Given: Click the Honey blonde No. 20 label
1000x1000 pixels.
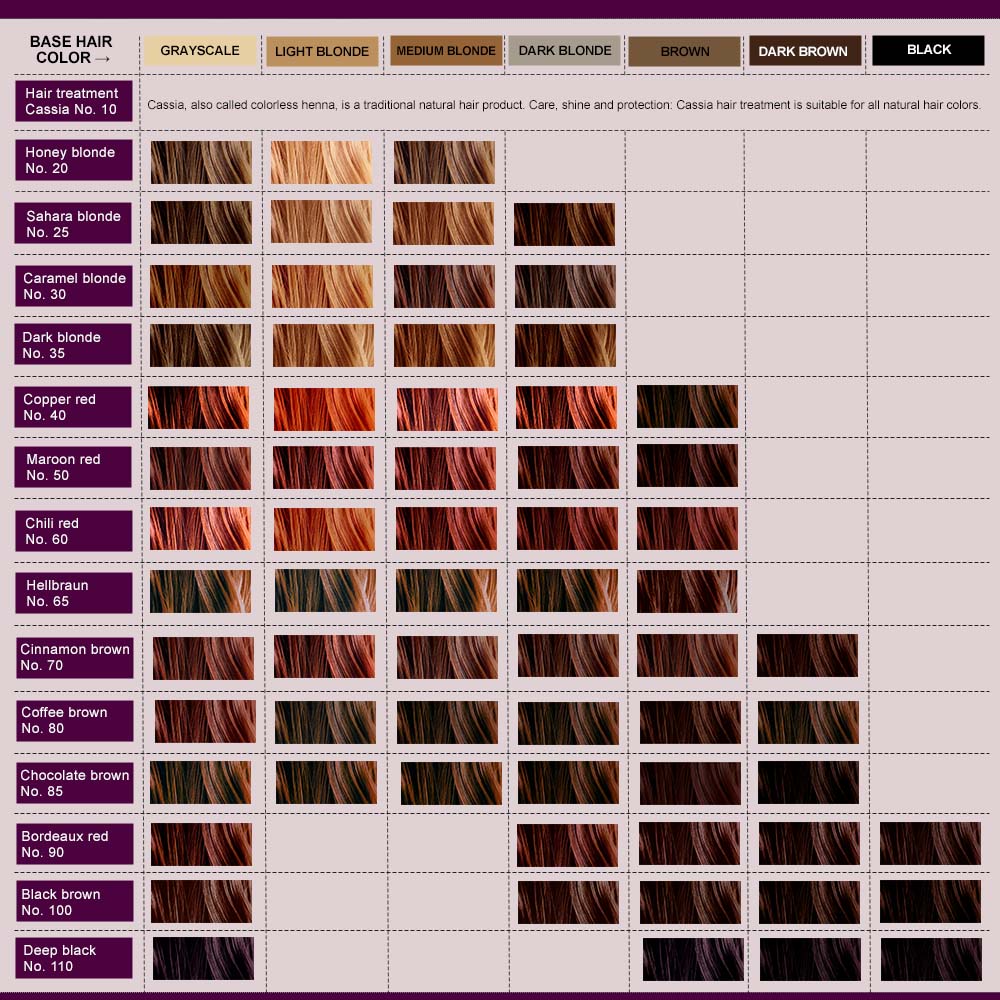Looking at the screenshot, I should coord(74,160).
